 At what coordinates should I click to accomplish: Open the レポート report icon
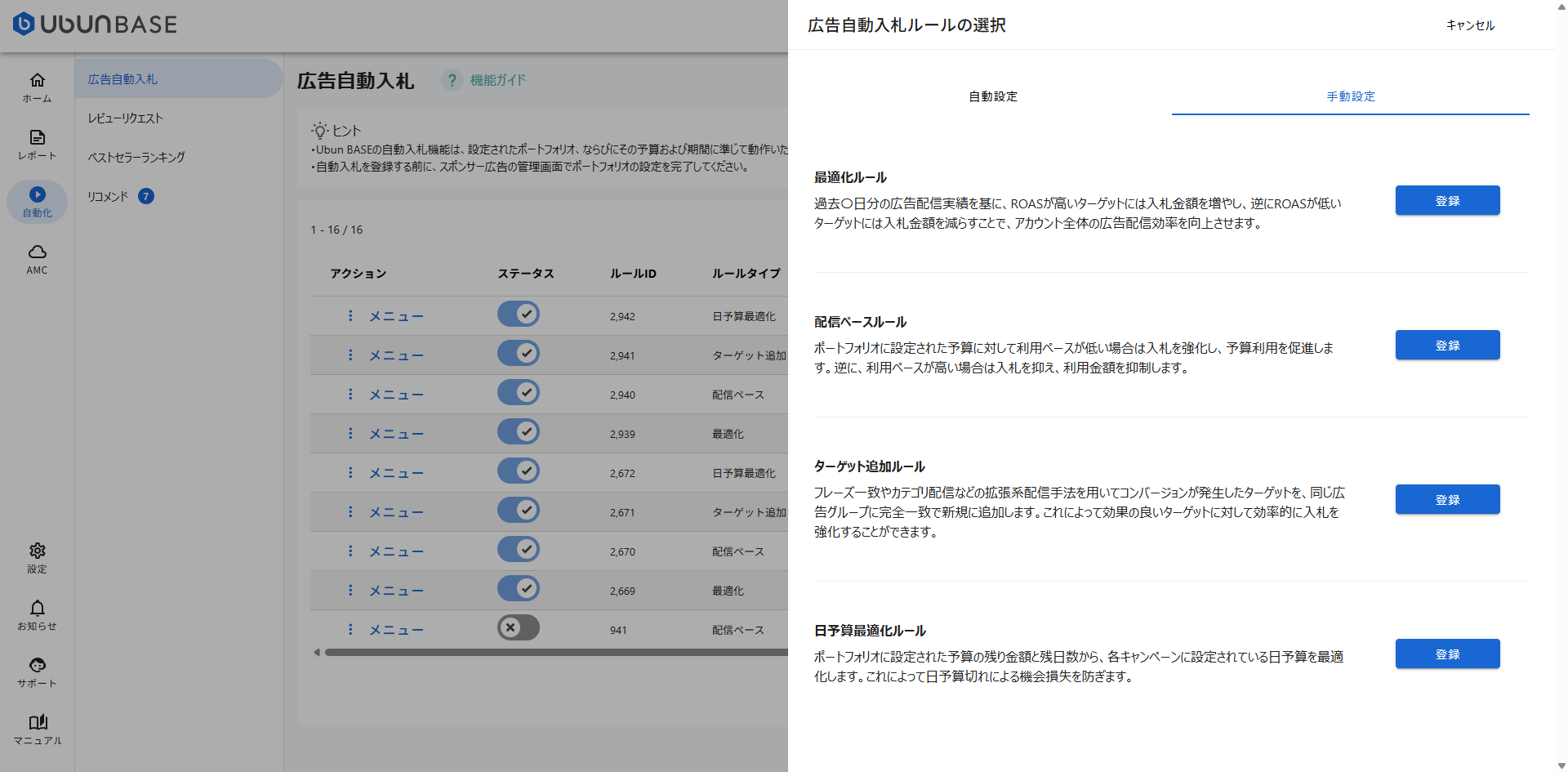tap(37, 137)
